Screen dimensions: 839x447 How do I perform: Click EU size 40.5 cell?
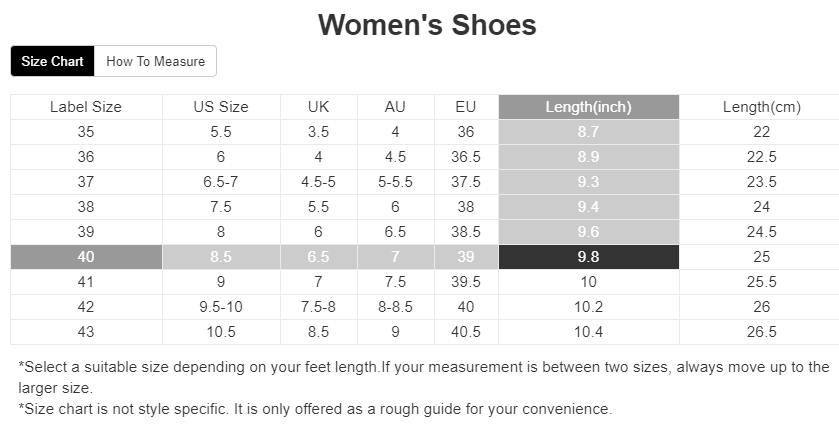466,332
